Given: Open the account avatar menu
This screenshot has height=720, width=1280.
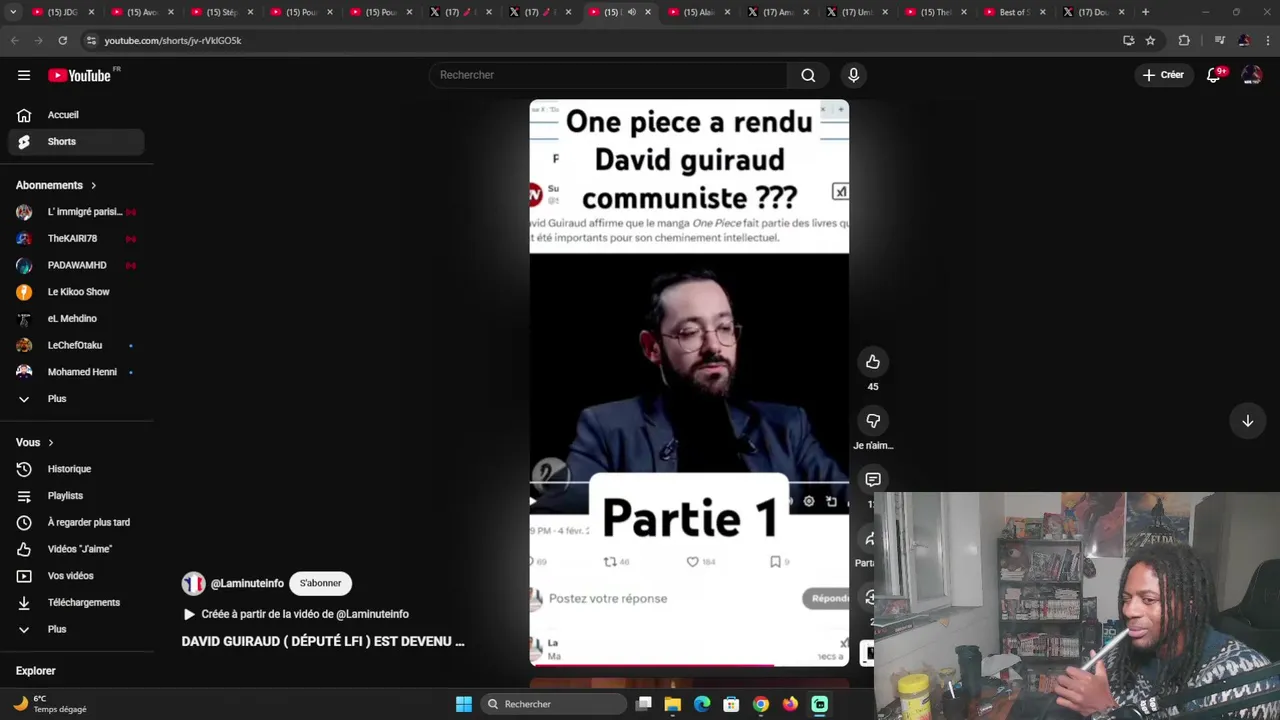Looking at the screenshot, I should 1251,75.
